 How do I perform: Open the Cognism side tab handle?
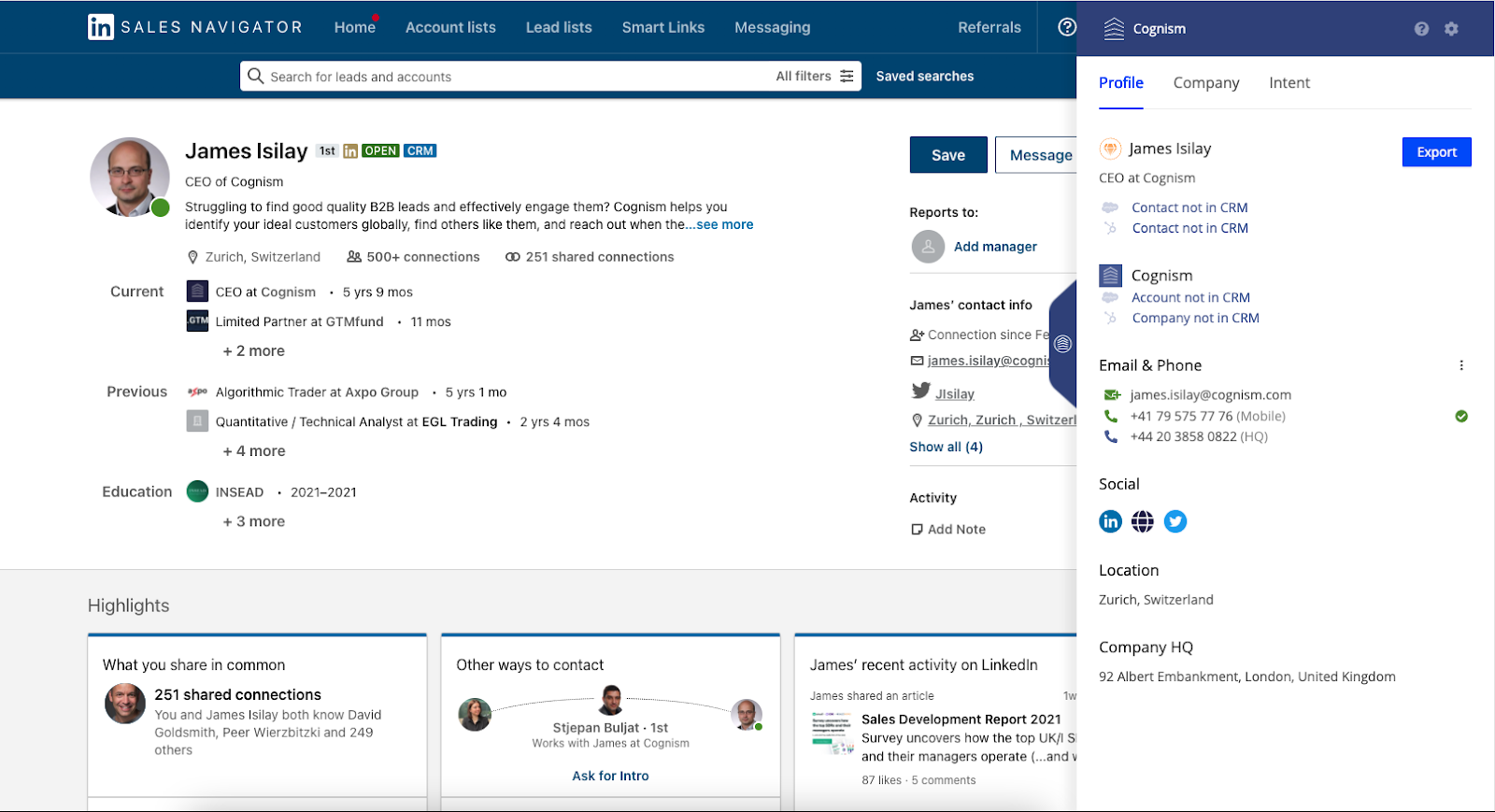(x=1063, y=344)
